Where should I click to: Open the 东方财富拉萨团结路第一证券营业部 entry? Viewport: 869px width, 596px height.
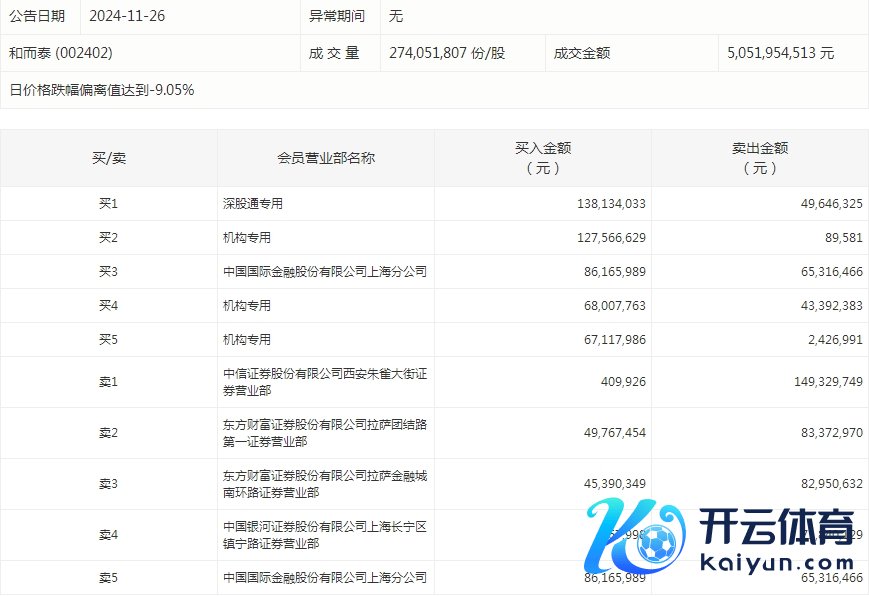pyautogui.click(x=324, y=433)
